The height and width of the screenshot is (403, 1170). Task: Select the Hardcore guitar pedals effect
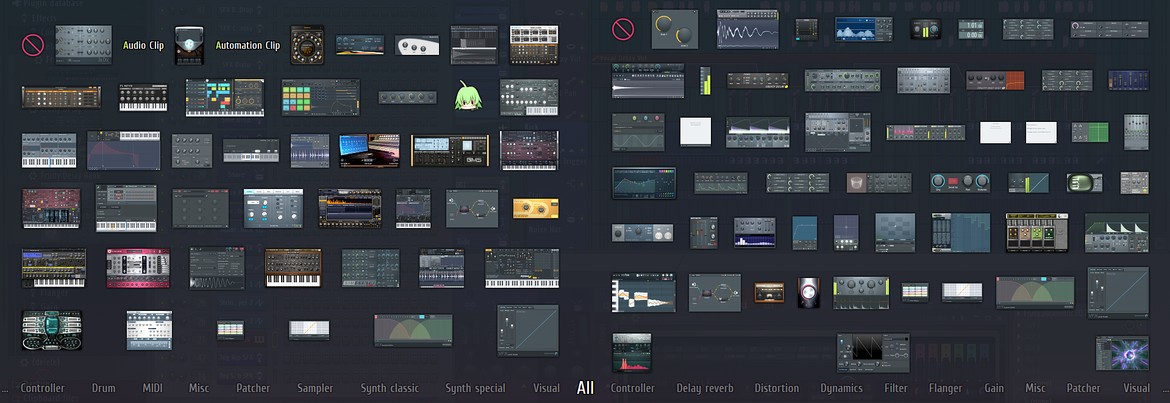(x=1037, y=232)
